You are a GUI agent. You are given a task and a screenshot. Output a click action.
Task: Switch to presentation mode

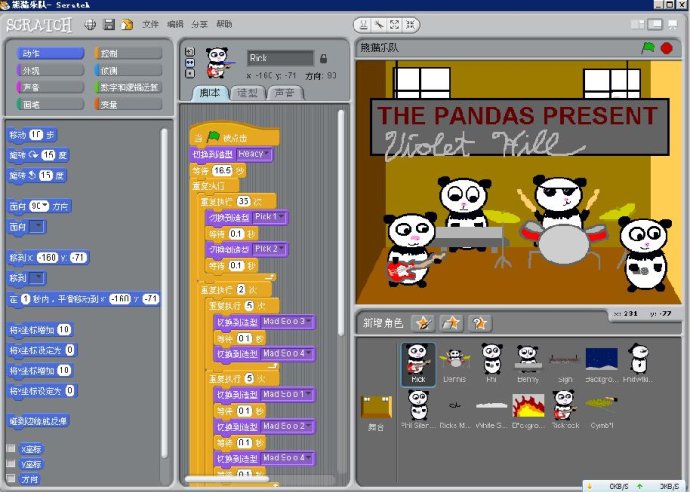pos(672,24)
